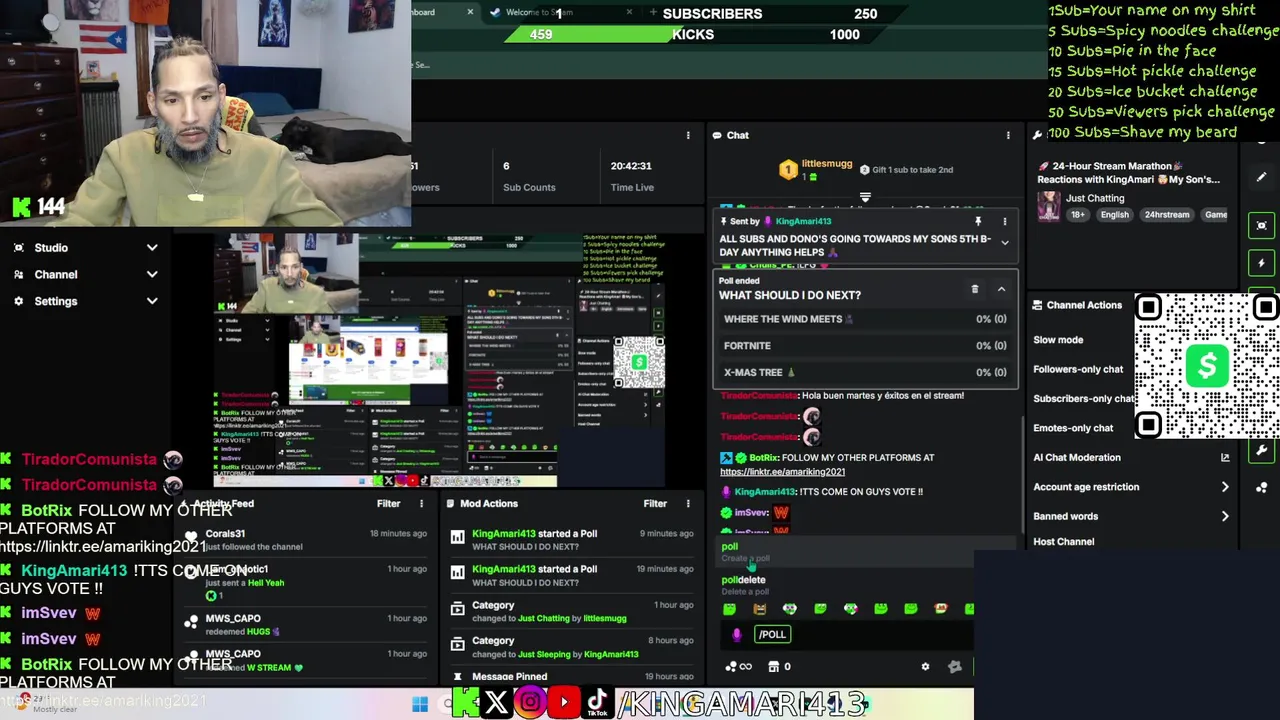Click the 24hrstream tag

[x=1167, y=215]
